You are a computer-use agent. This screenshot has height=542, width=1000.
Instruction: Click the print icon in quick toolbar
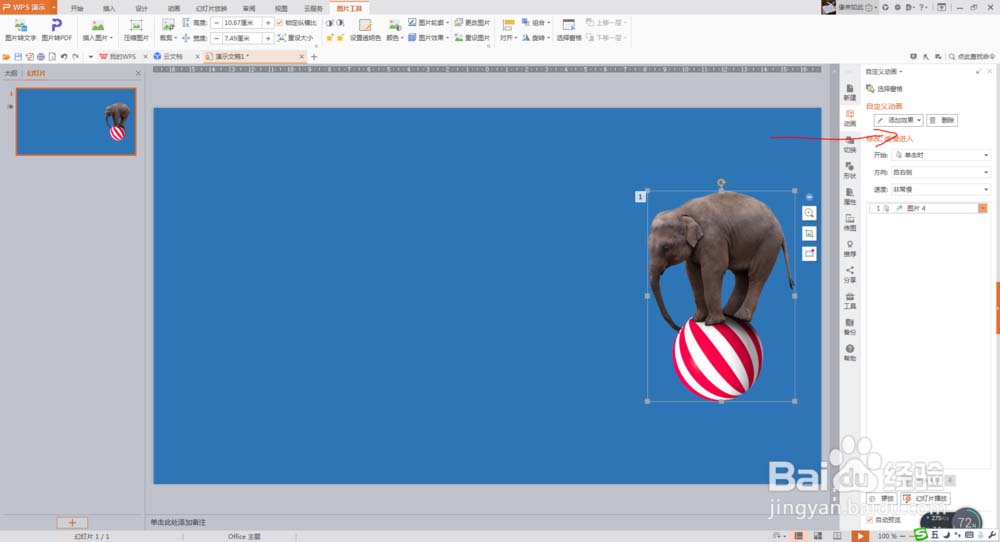coord(41,57)
